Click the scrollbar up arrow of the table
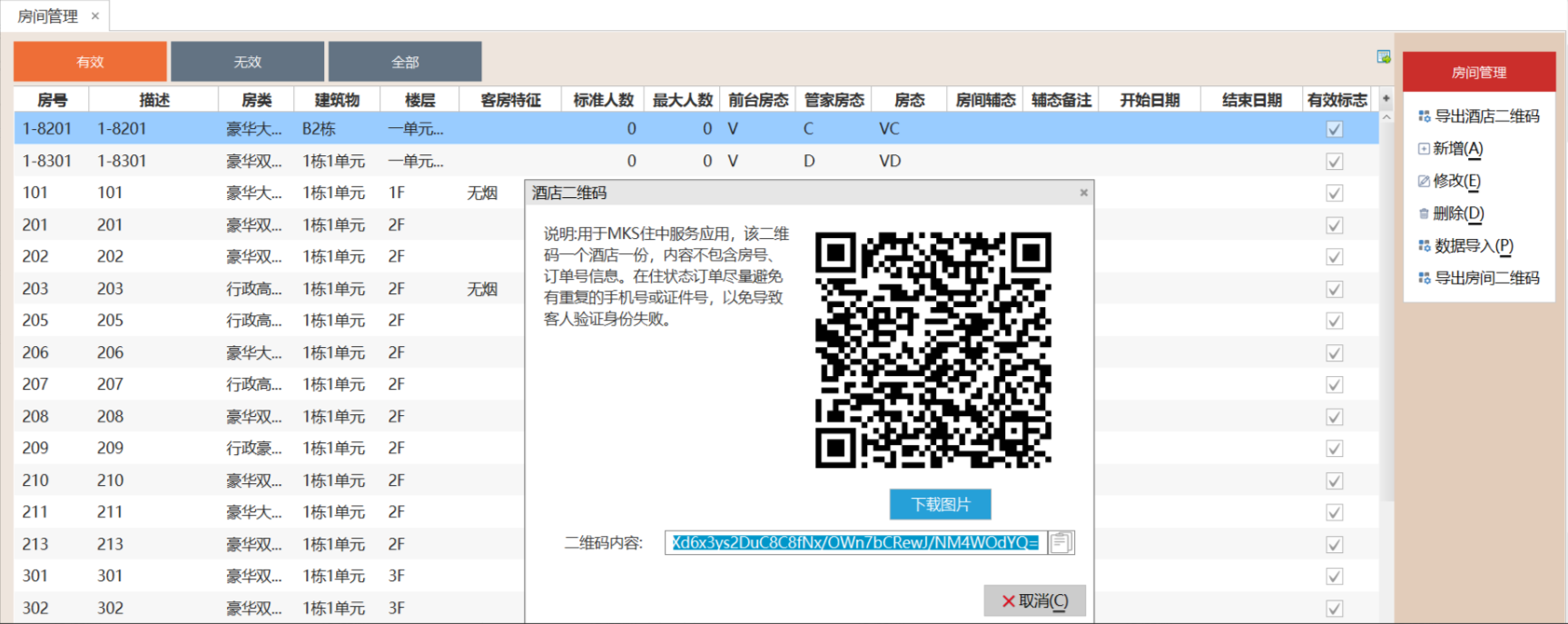 1386,118
